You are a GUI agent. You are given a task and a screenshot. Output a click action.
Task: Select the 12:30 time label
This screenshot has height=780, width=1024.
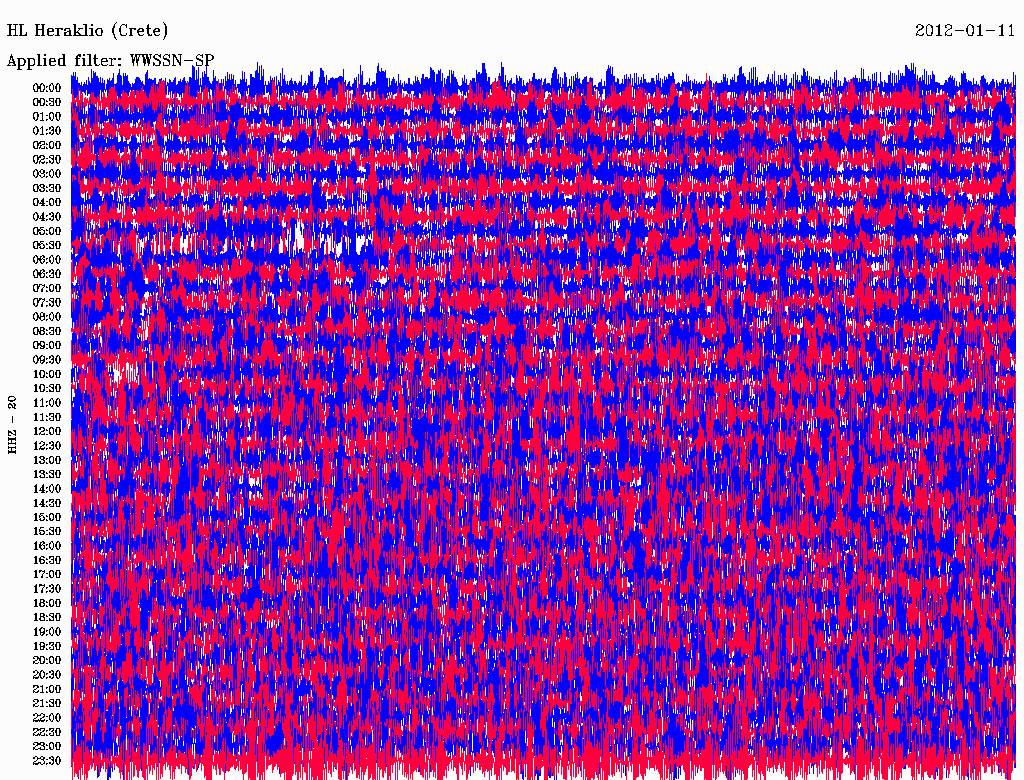point(47,446)
